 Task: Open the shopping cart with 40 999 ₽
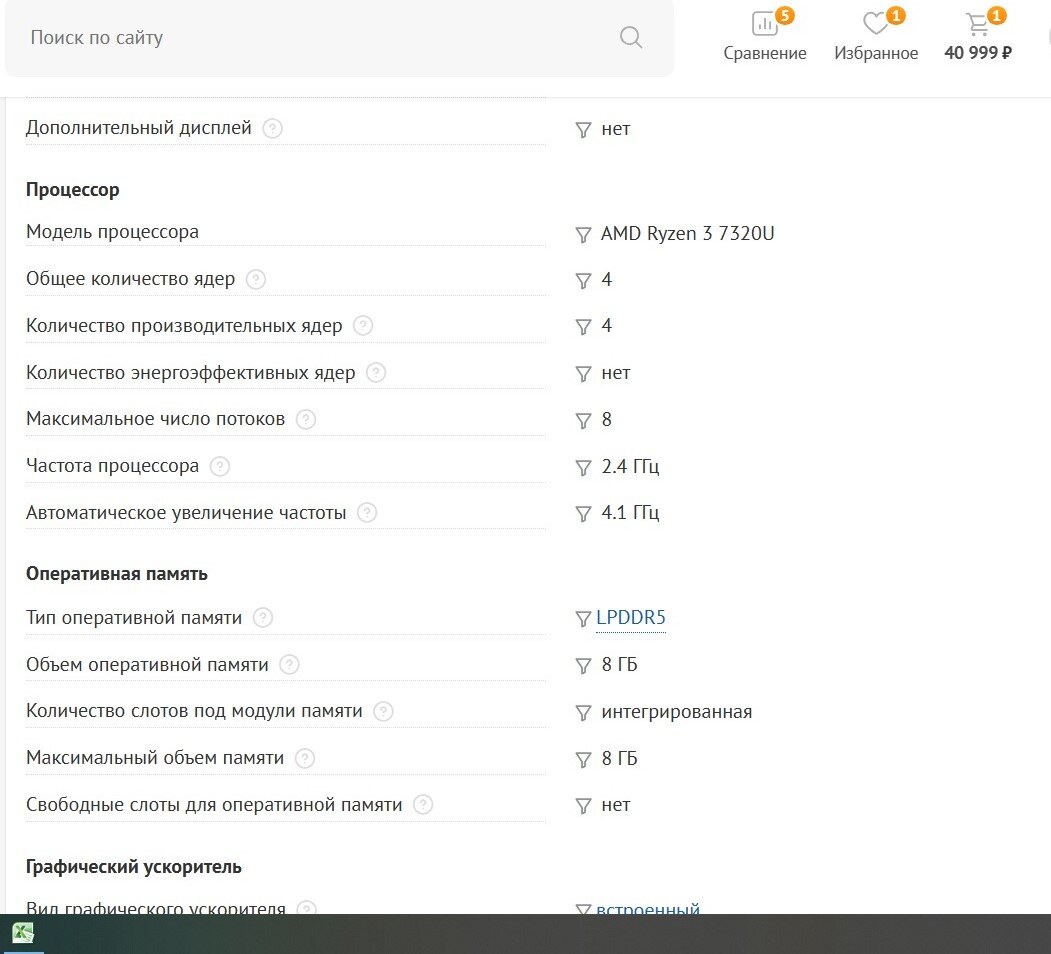pyautogui.click(x=978, y=35)
